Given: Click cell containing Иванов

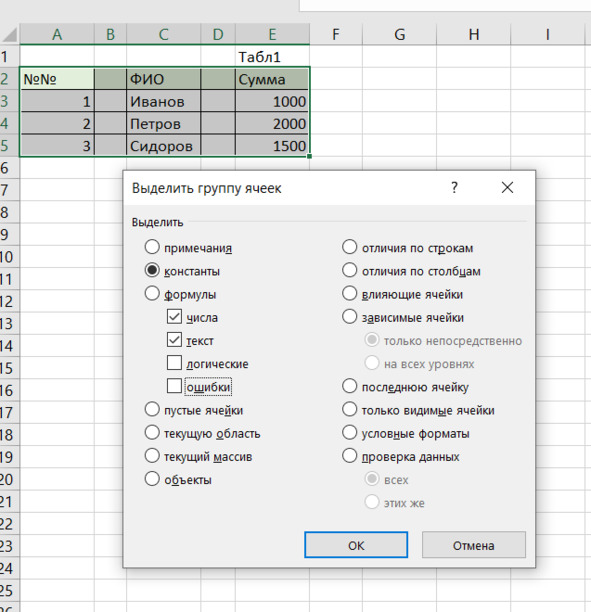Looking at the screenshot, I should pyautogui.click(x=163, y=101).
